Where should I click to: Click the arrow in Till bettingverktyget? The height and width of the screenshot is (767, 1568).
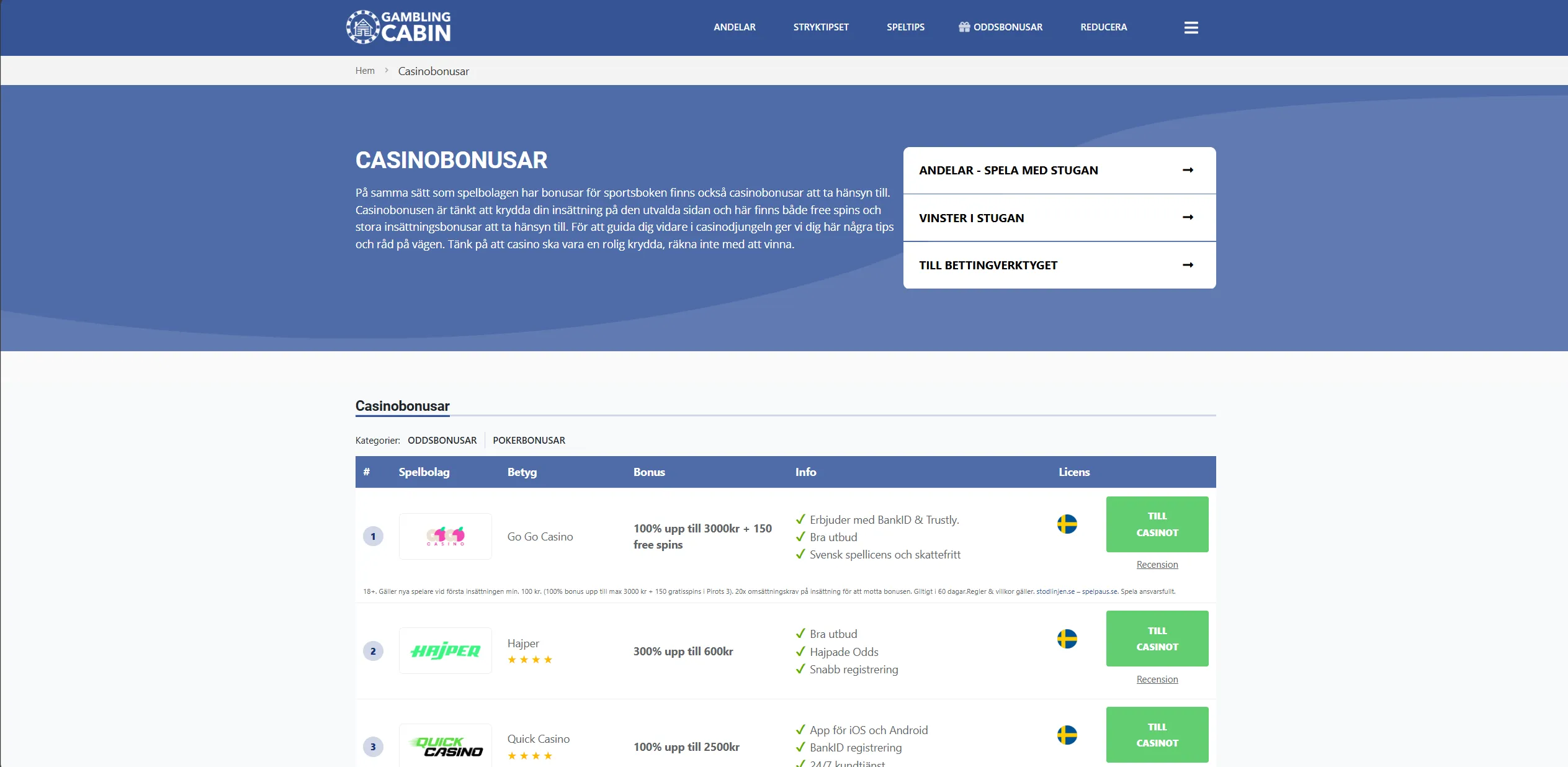(1188, 265)
